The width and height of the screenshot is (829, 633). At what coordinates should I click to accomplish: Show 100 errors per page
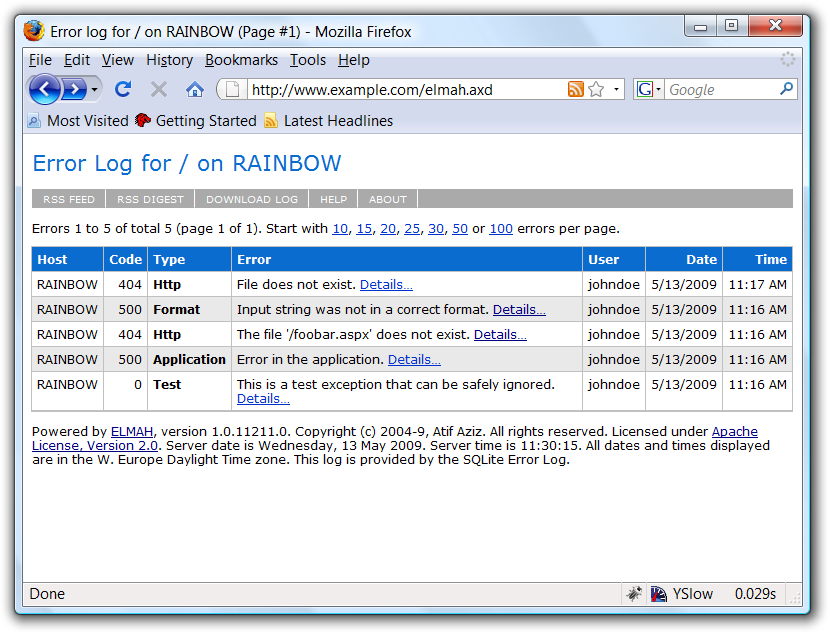tap(500, 228)
